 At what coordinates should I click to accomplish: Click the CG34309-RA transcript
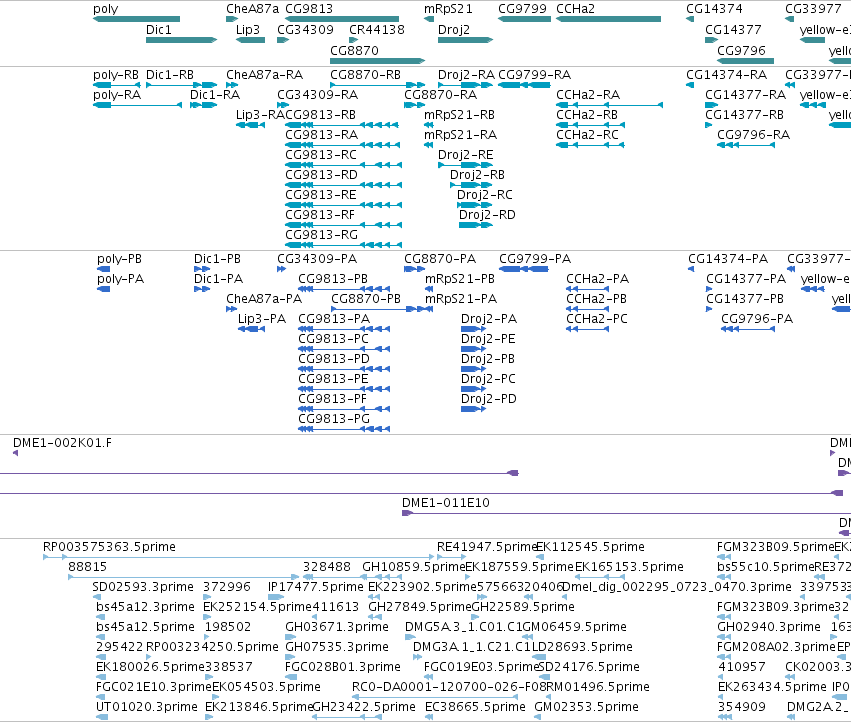click(x=283, y=105)
